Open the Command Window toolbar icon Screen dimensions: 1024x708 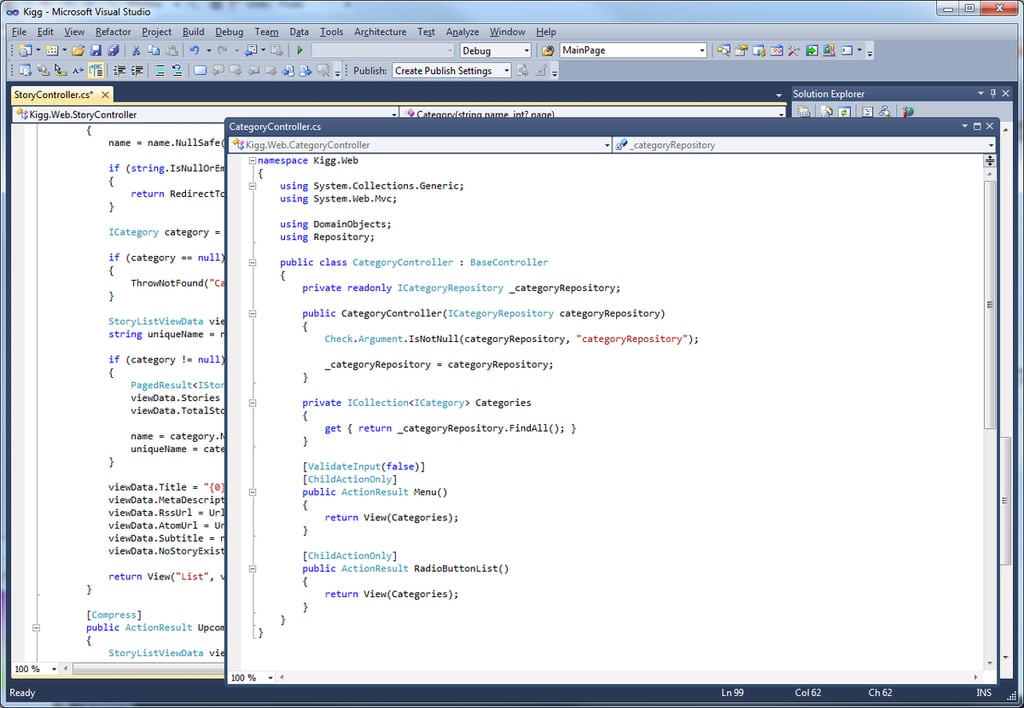pyautogui.click(x=847, y=50)
